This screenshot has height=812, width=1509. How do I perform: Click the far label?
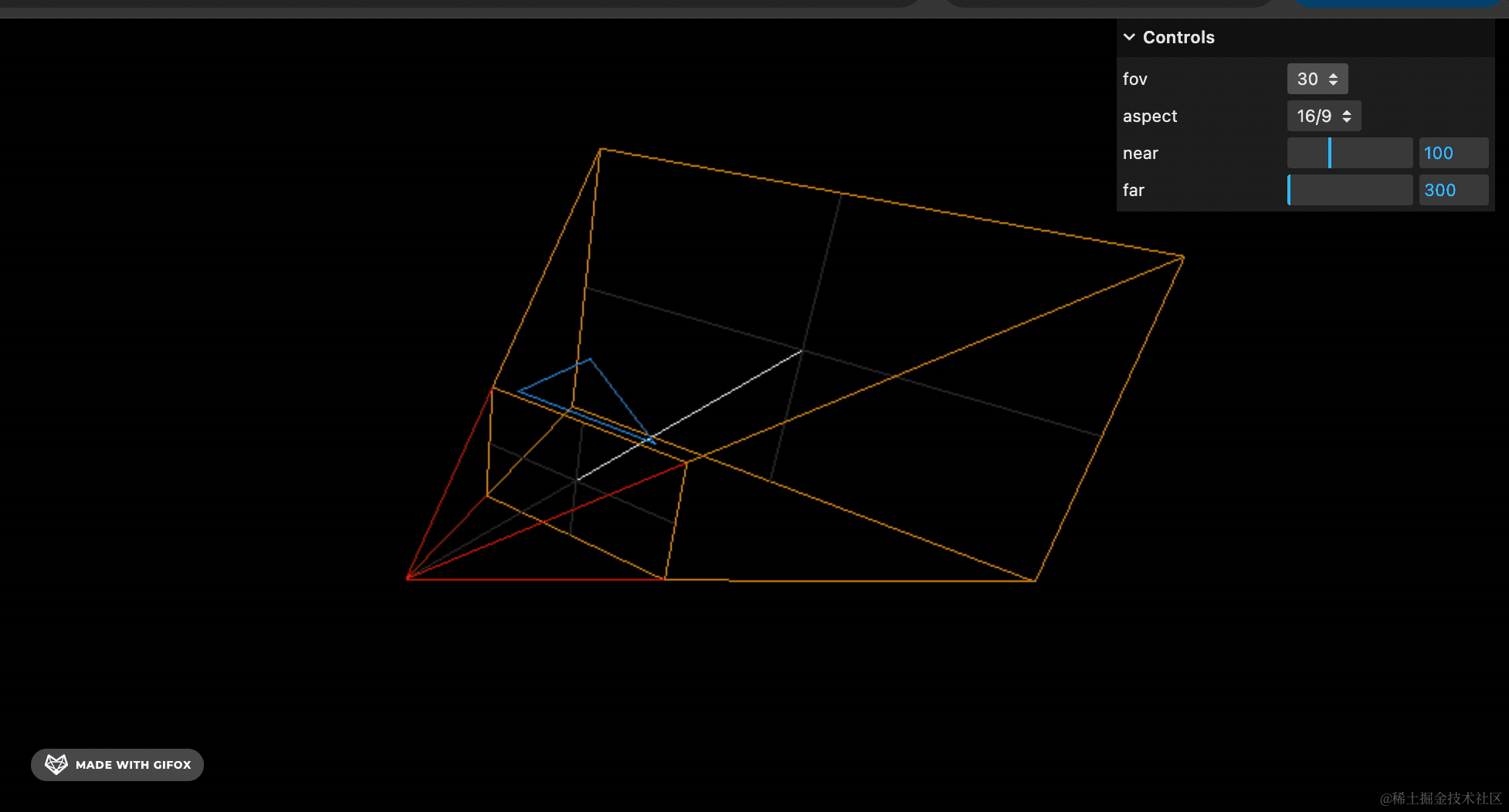(x=1134, y=190)
